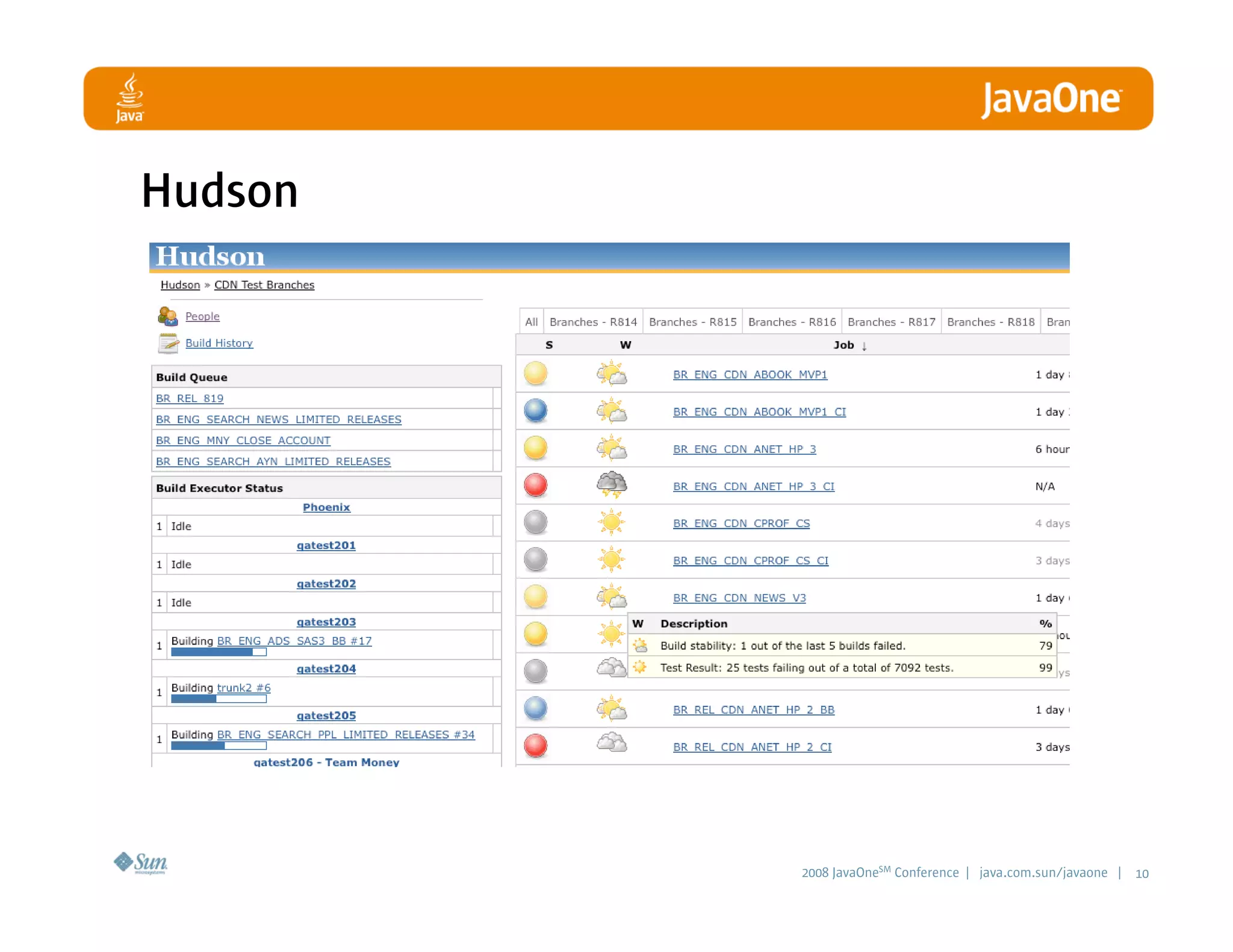Open running build BR_ENG_SEARCH_PPL_LIMITED_RELEASES #34
This screenshot has width=1233, height=952.
pos(346,735)
